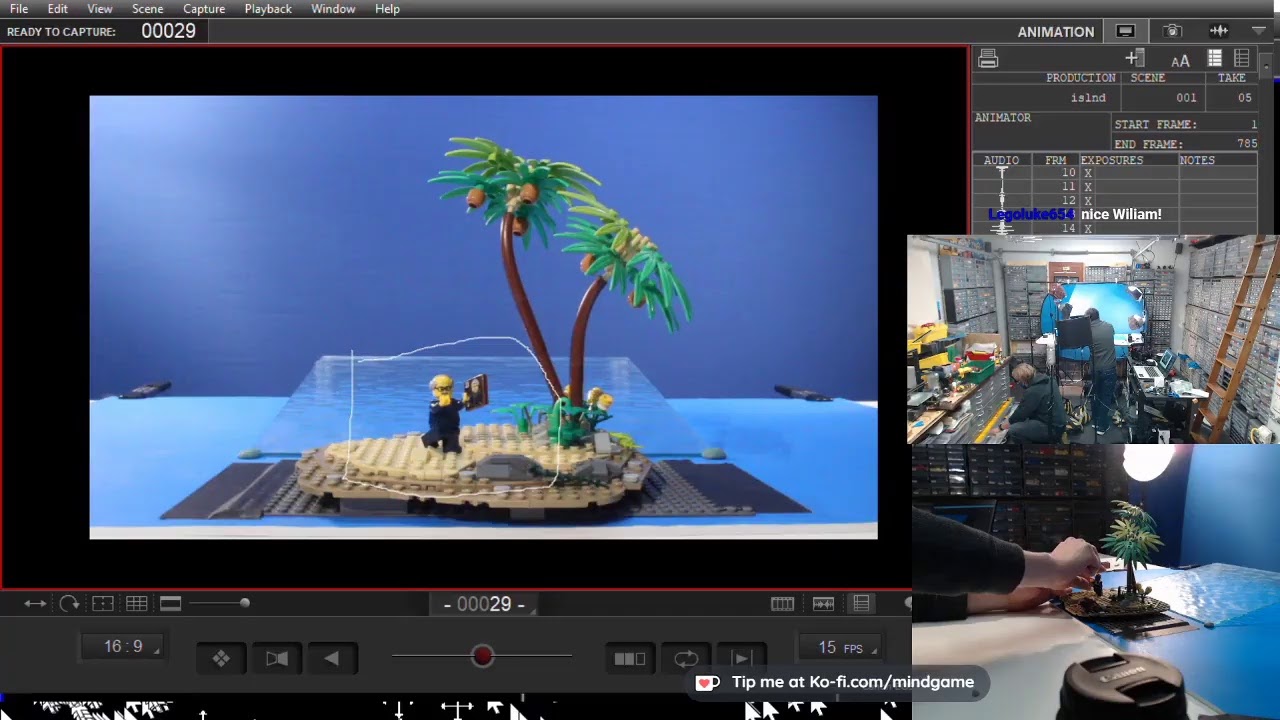The width and height of the screenshot is (1280, 720).
Task: Open the Help menu
Action: pos(387,9)
